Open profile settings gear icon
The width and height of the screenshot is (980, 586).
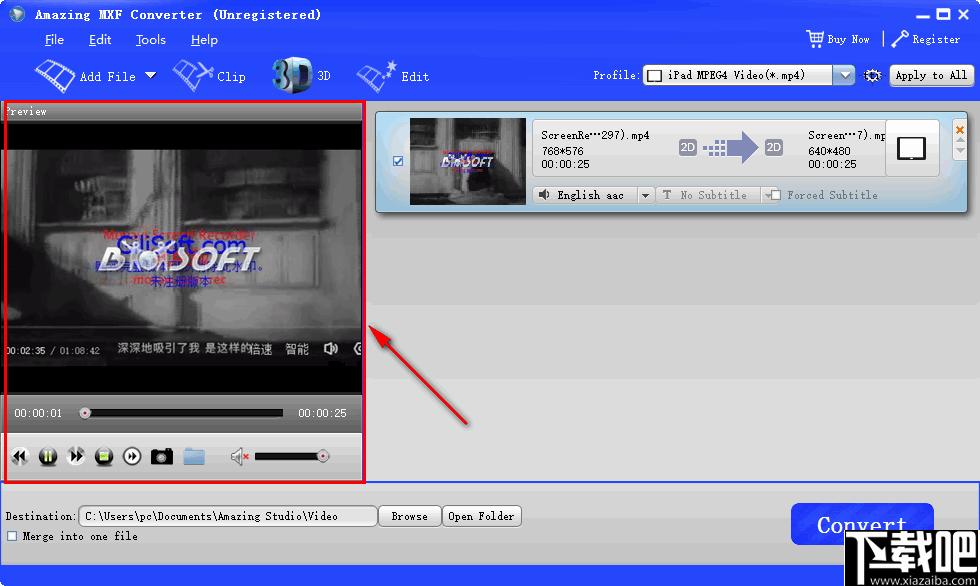pyautogui.click(x=872, y=76)
